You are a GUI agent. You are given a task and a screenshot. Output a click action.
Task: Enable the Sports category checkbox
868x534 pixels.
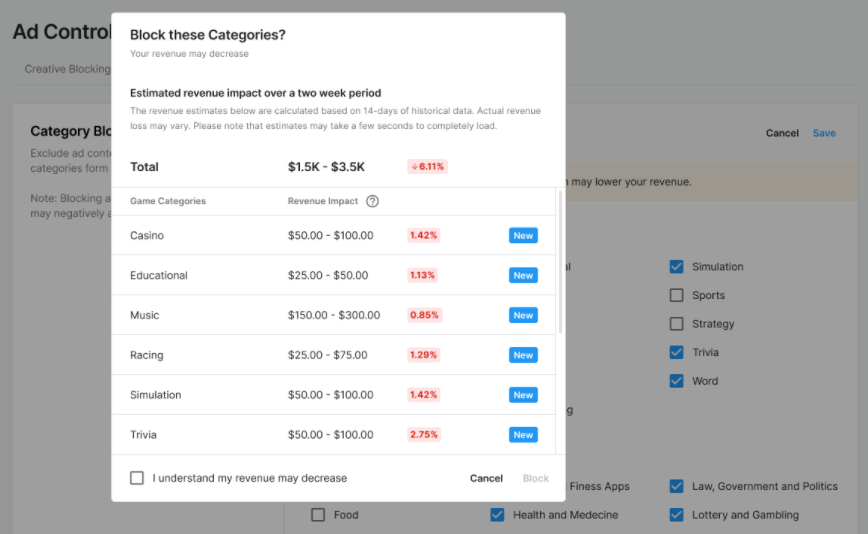tap(677, 296)
